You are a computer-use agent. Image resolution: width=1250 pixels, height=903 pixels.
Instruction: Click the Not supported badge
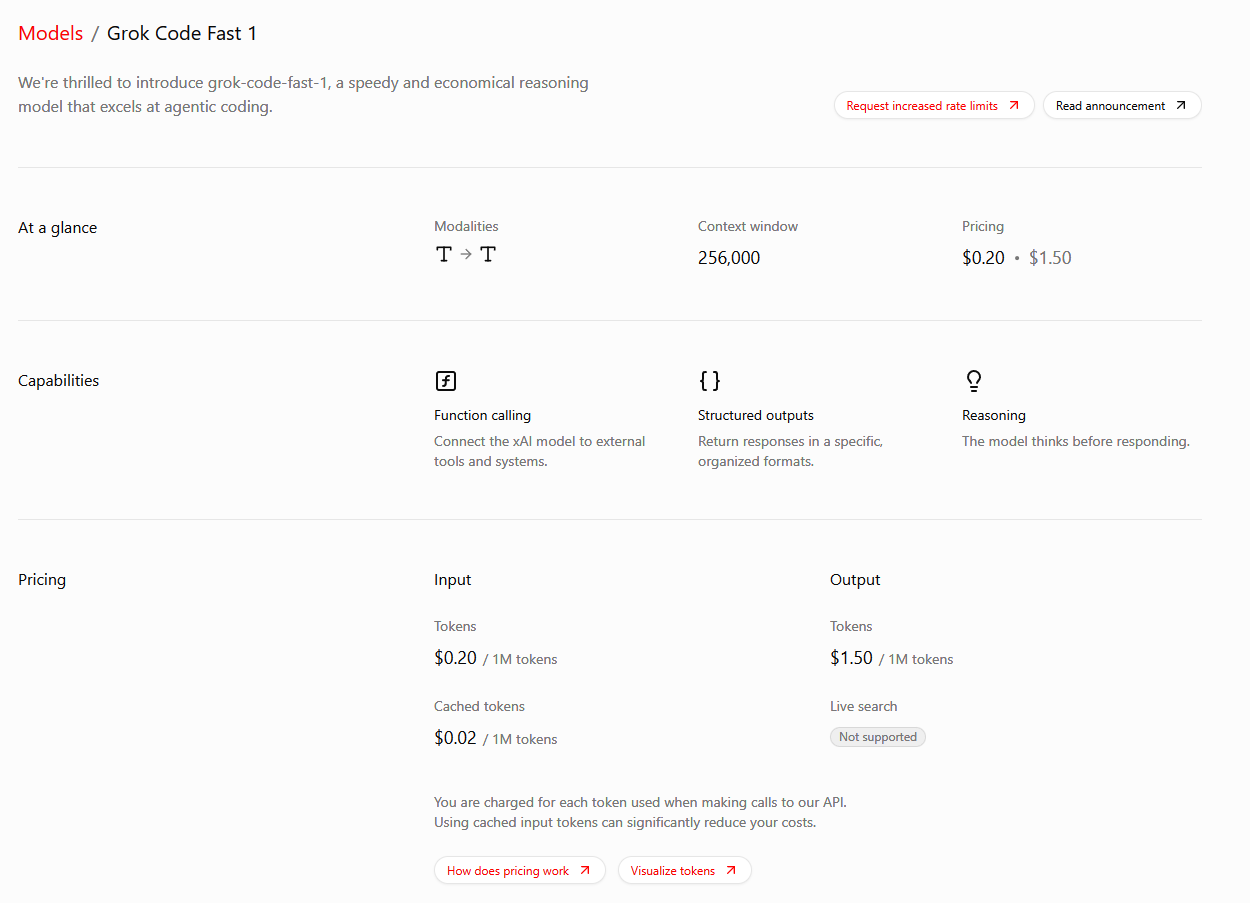[x=878, y=737]
